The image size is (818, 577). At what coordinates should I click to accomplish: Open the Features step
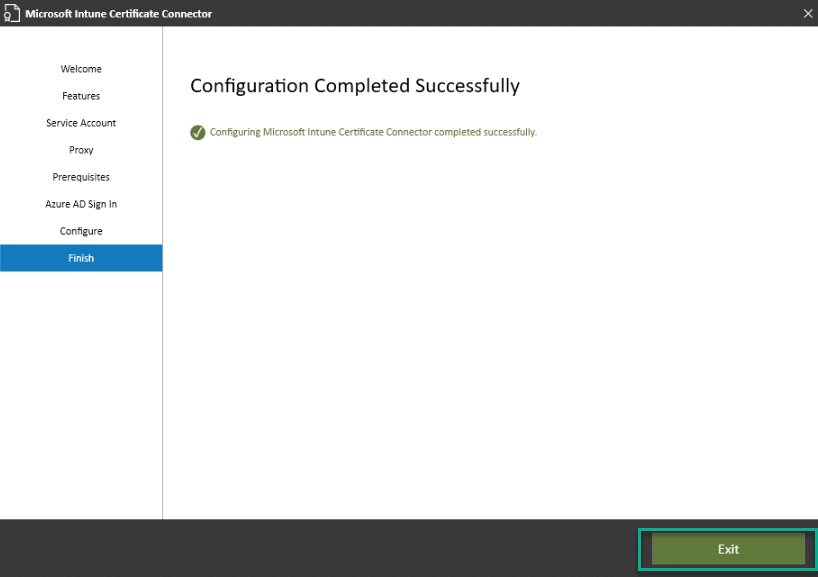point(81,96)
